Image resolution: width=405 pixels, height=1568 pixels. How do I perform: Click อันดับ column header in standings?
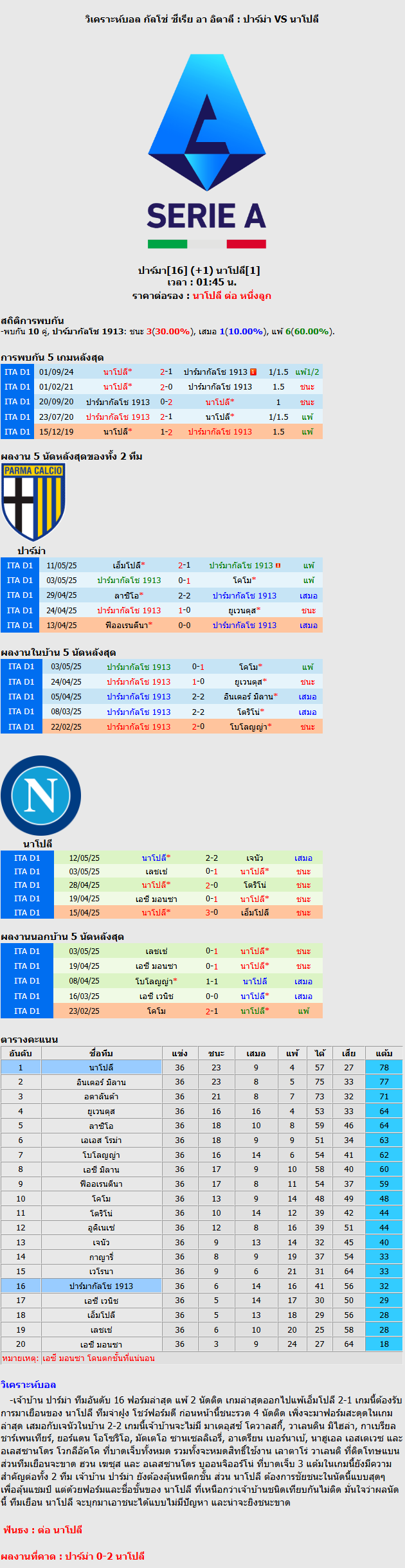point(21,1053)
